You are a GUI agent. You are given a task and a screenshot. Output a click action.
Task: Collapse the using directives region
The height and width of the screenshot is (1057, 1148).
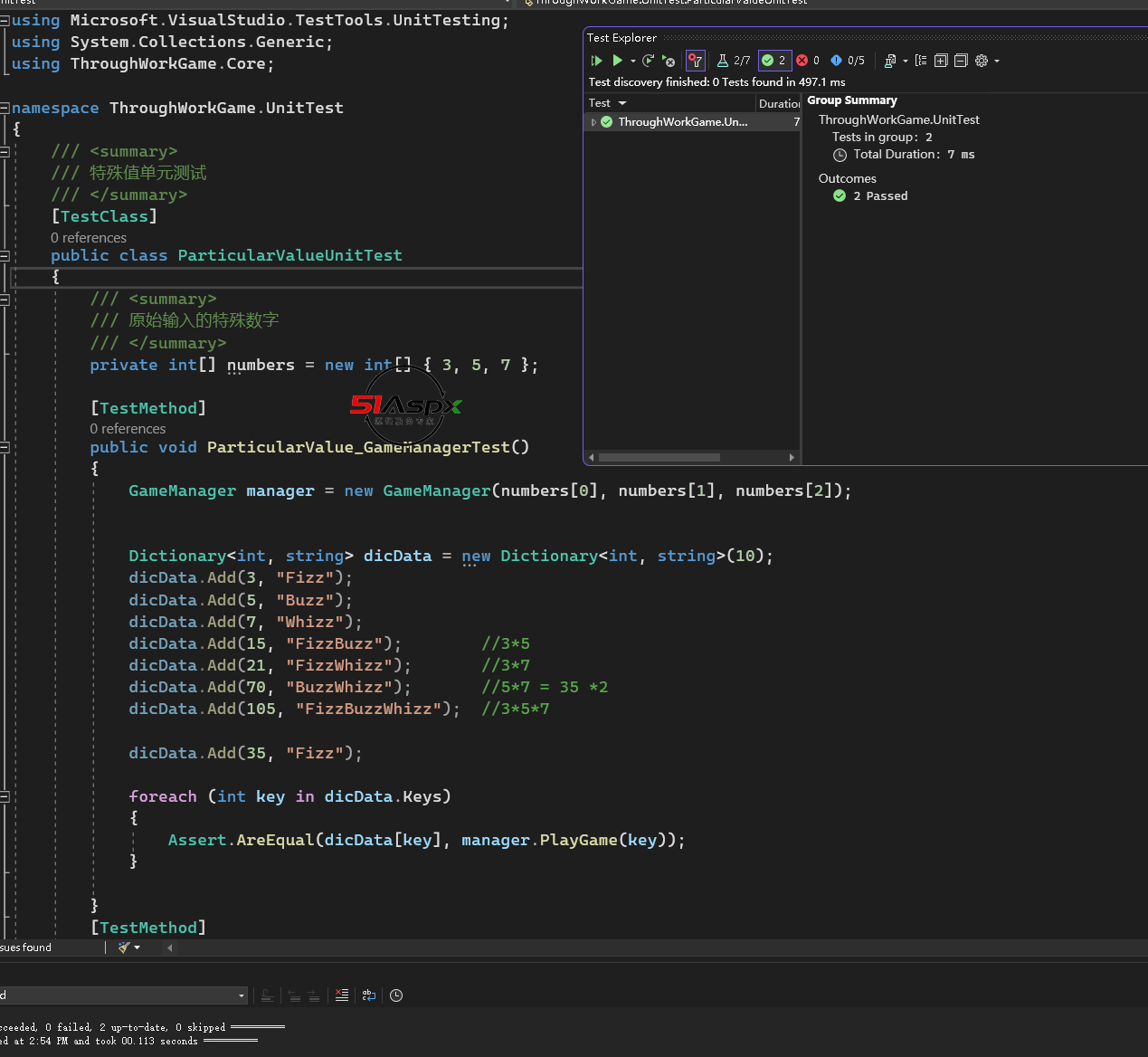pyautogui.click(x=5, y=20)
